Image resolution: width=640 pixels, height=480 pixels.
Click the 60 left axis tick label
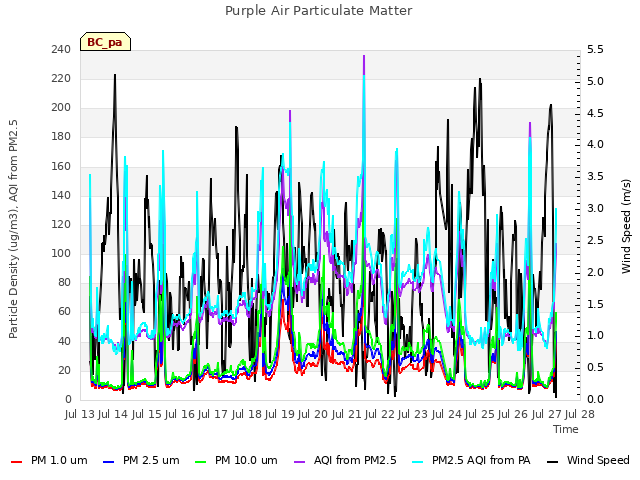pos(64,312)
